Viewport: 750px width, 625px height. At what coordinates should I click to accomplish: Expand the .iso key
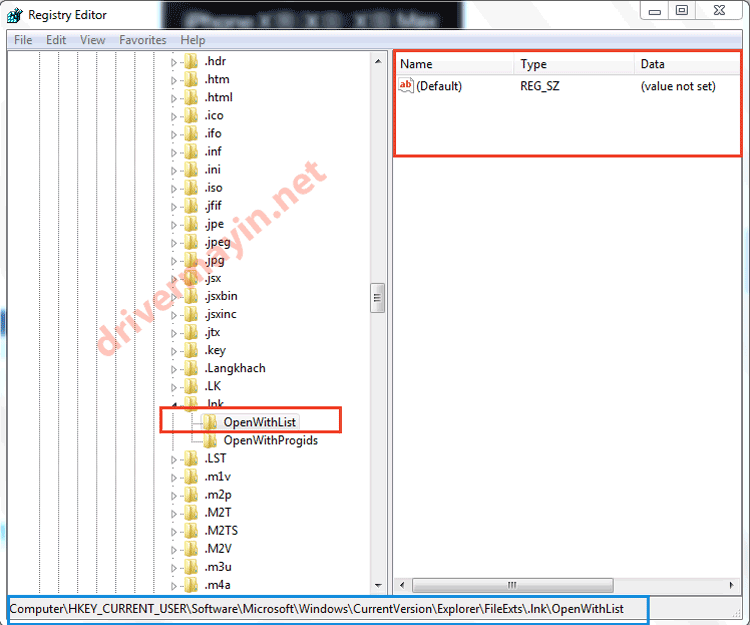click(x=174, y=189)
